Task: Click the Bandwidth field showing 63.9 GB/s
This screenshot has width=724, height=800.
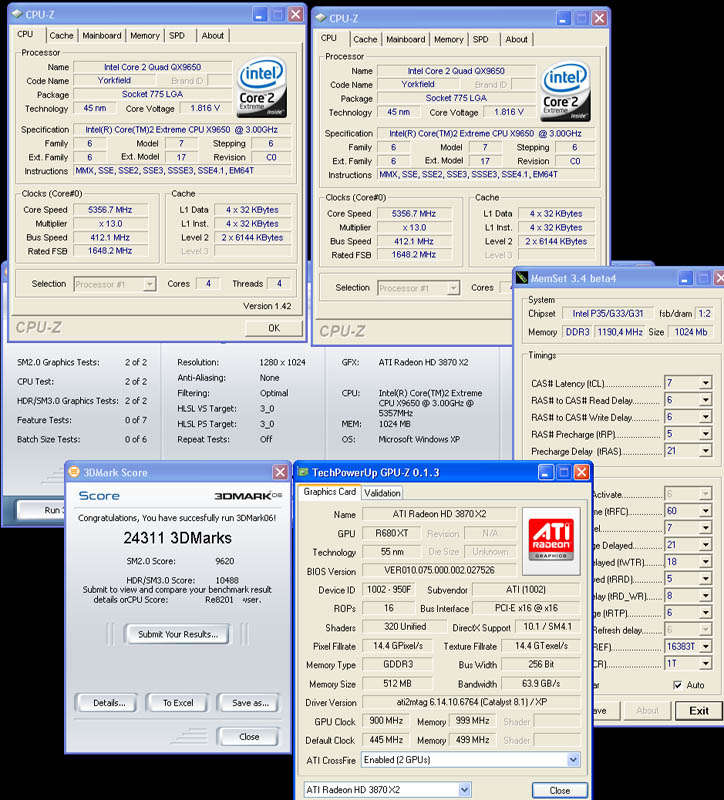Action: pyautogui.click(x=541, y=684)
